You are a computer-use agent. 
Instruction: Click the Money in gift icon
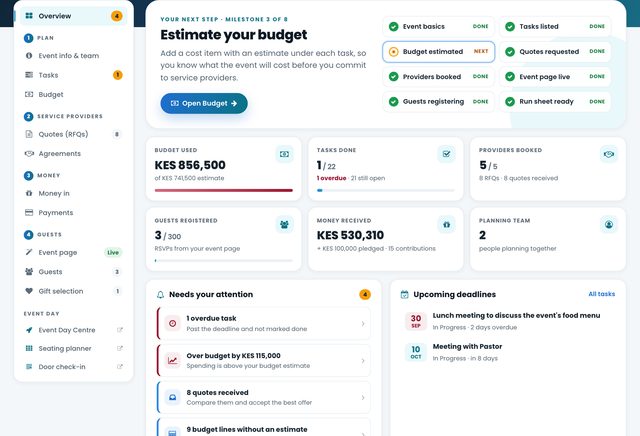(x=29, y=193)
